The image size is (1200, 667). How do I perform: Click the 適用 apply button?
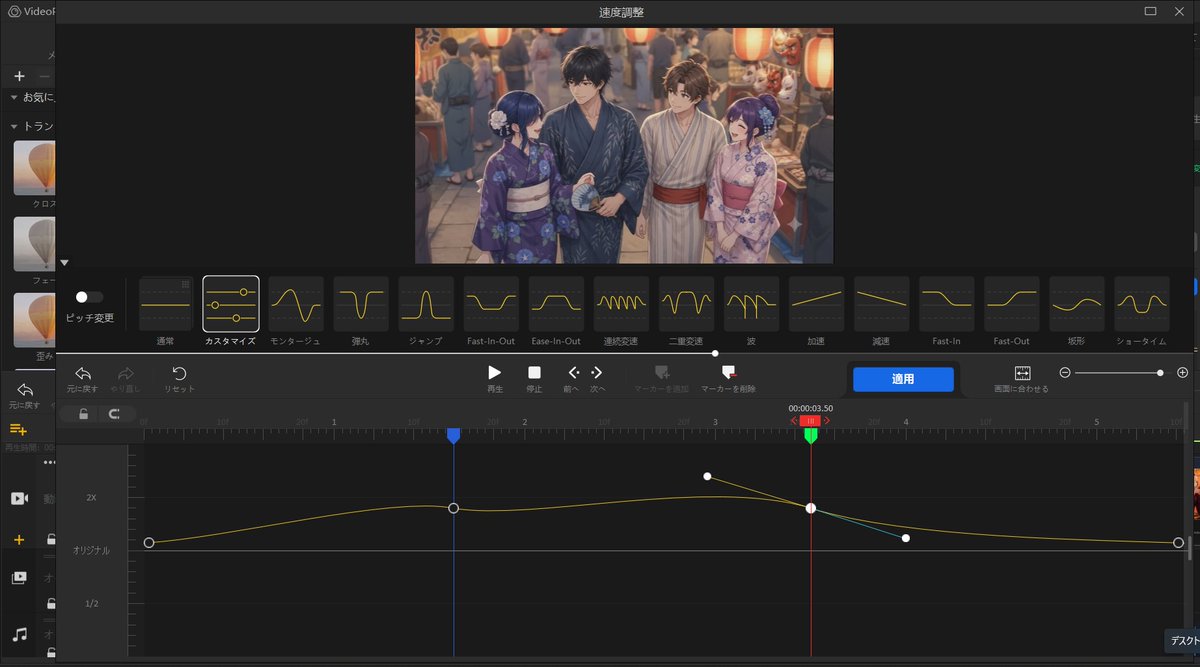903,379
